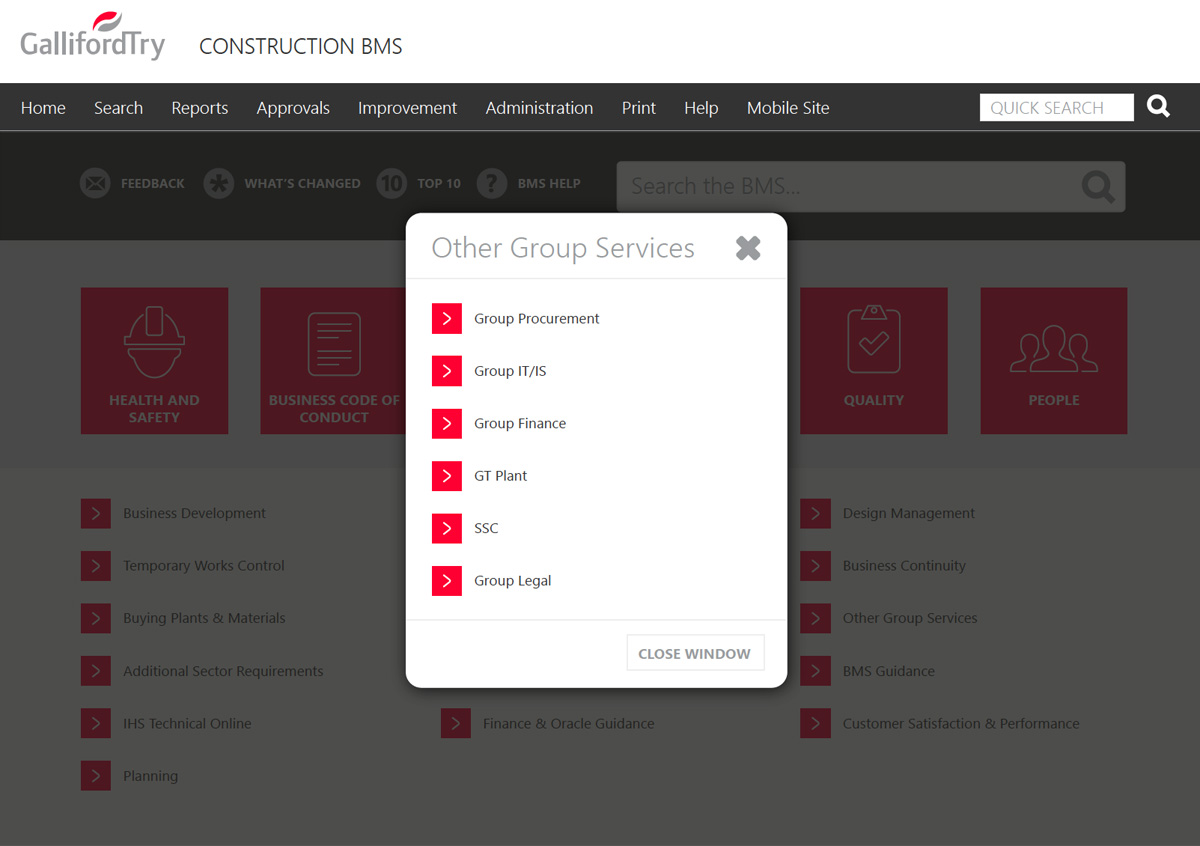Open Customer Satisfaction & Performance link
The height and width of the screenshot is (846, 1200).
(x=961, y=723)
